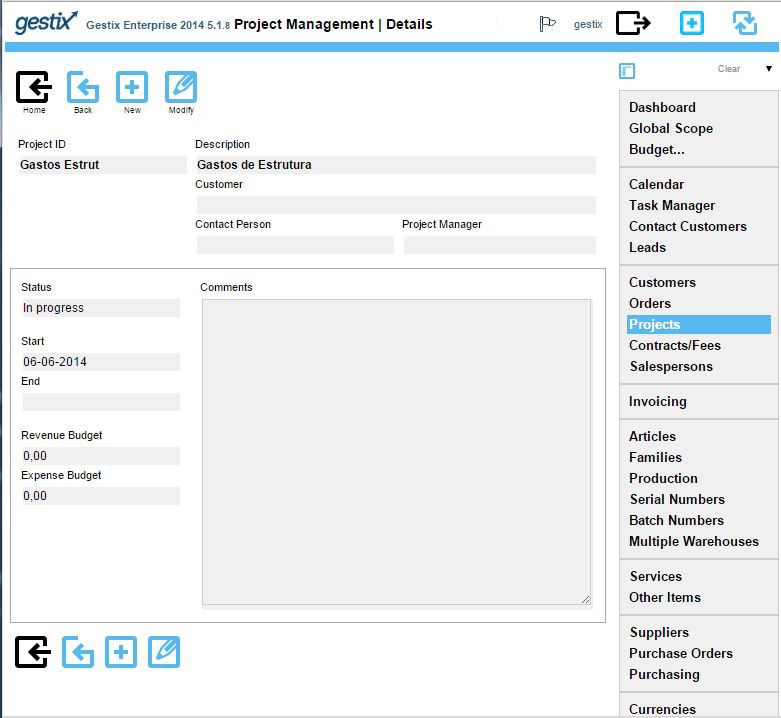Click the bottom modify pencil icon
The height and width of the screenshot is (718, 781).
coord(164,652)
